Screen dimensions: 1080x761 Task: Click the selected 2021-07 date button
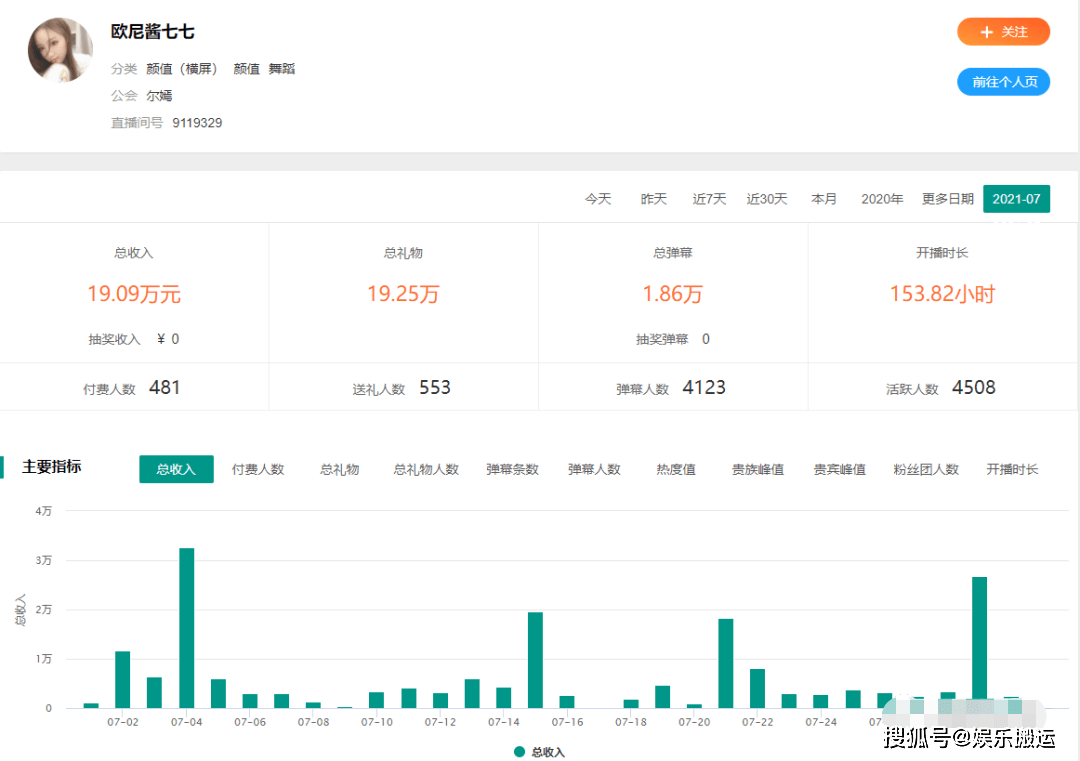coord(1016,199)
